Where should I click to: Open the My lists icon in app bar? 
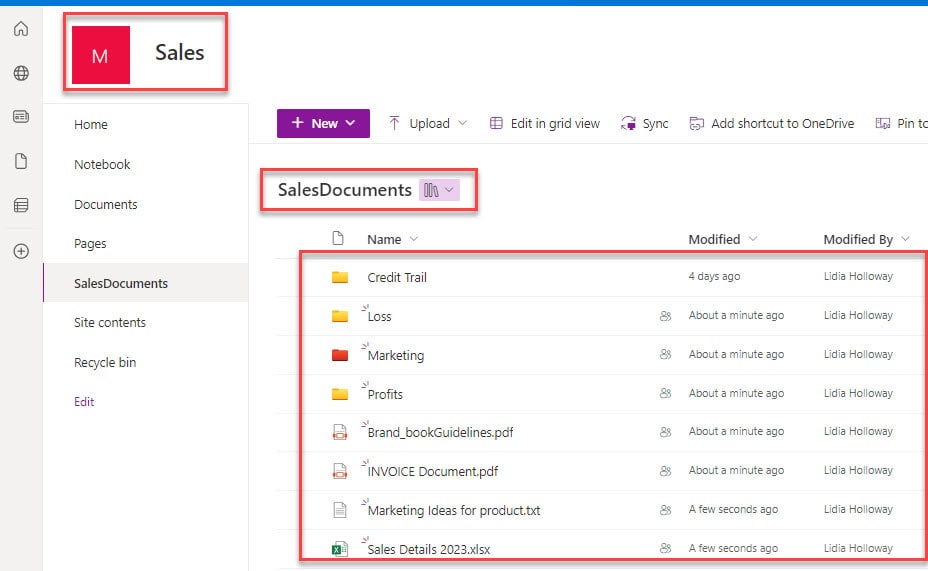coord(21,205)
